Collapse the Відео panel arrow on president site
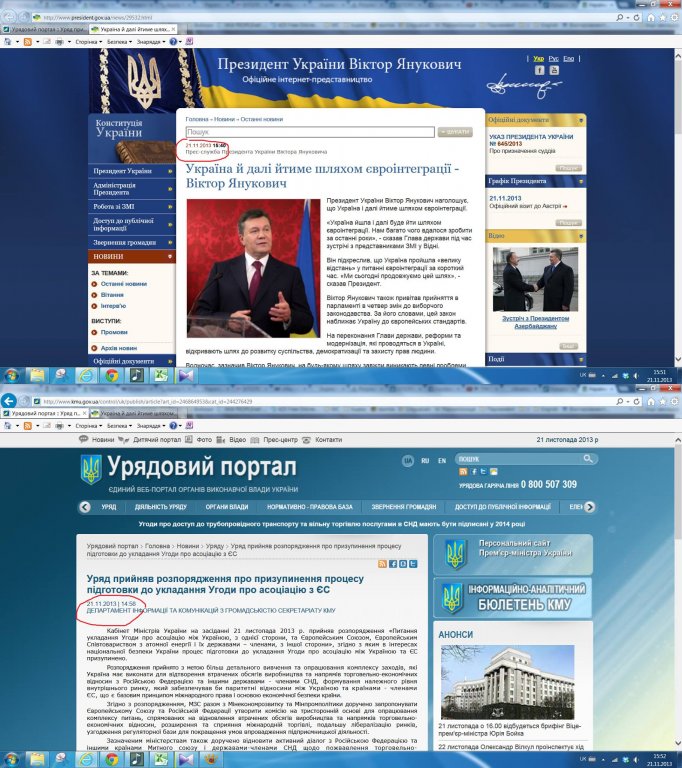The width and height of the screenshot is (682, 768). pyautogui.click(x=581, y=237)
